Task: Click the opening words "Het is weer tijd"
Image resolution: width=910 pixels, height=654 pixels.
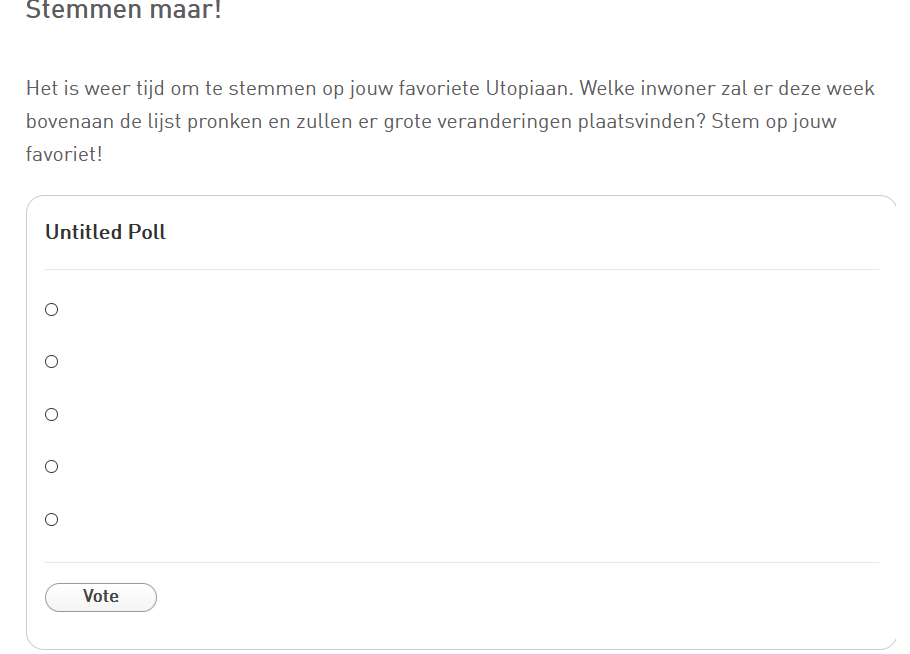Action: (x=96, y=89)
